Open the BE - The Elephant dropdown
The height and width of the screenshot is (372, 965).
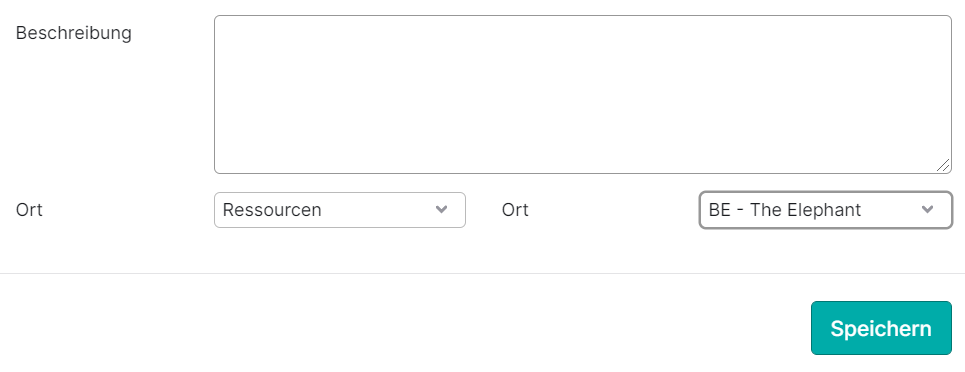826,210
